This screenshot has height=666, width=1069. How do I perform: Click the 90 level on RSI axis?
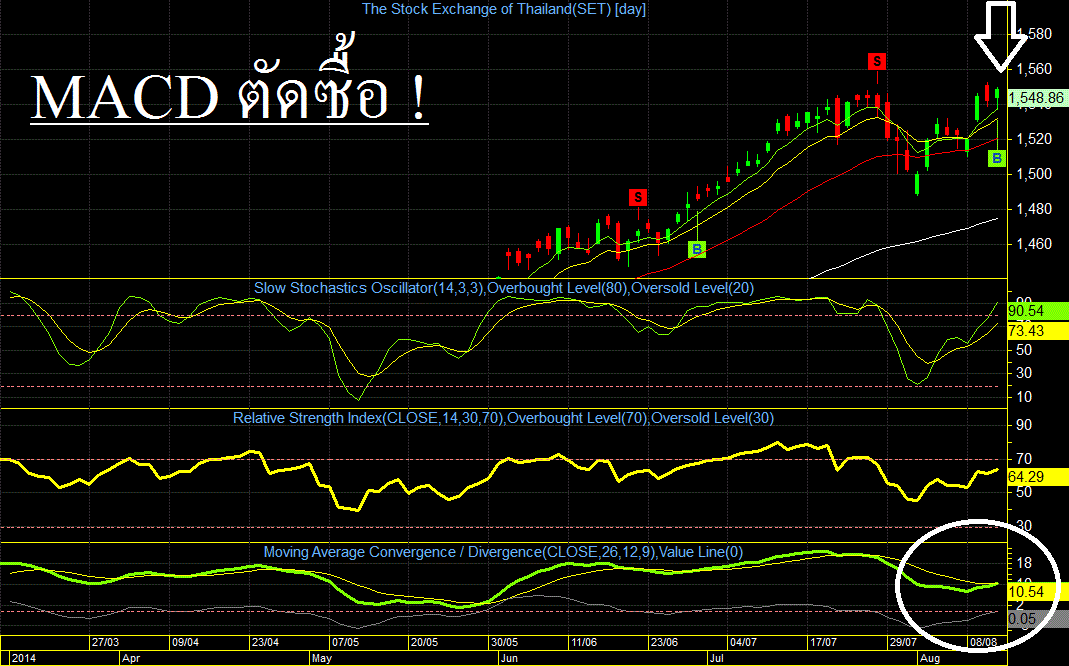(x=1023, y=425)
